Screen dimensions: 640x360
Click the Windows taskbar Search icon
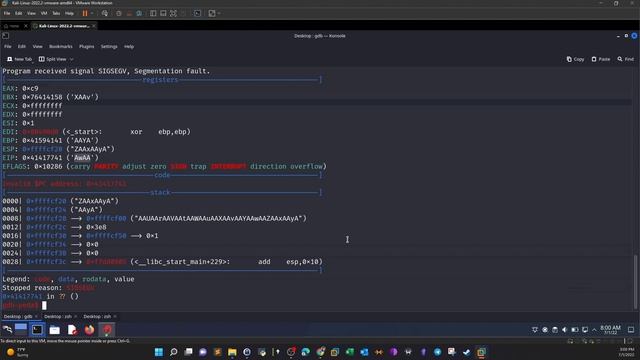coord(173,352)
